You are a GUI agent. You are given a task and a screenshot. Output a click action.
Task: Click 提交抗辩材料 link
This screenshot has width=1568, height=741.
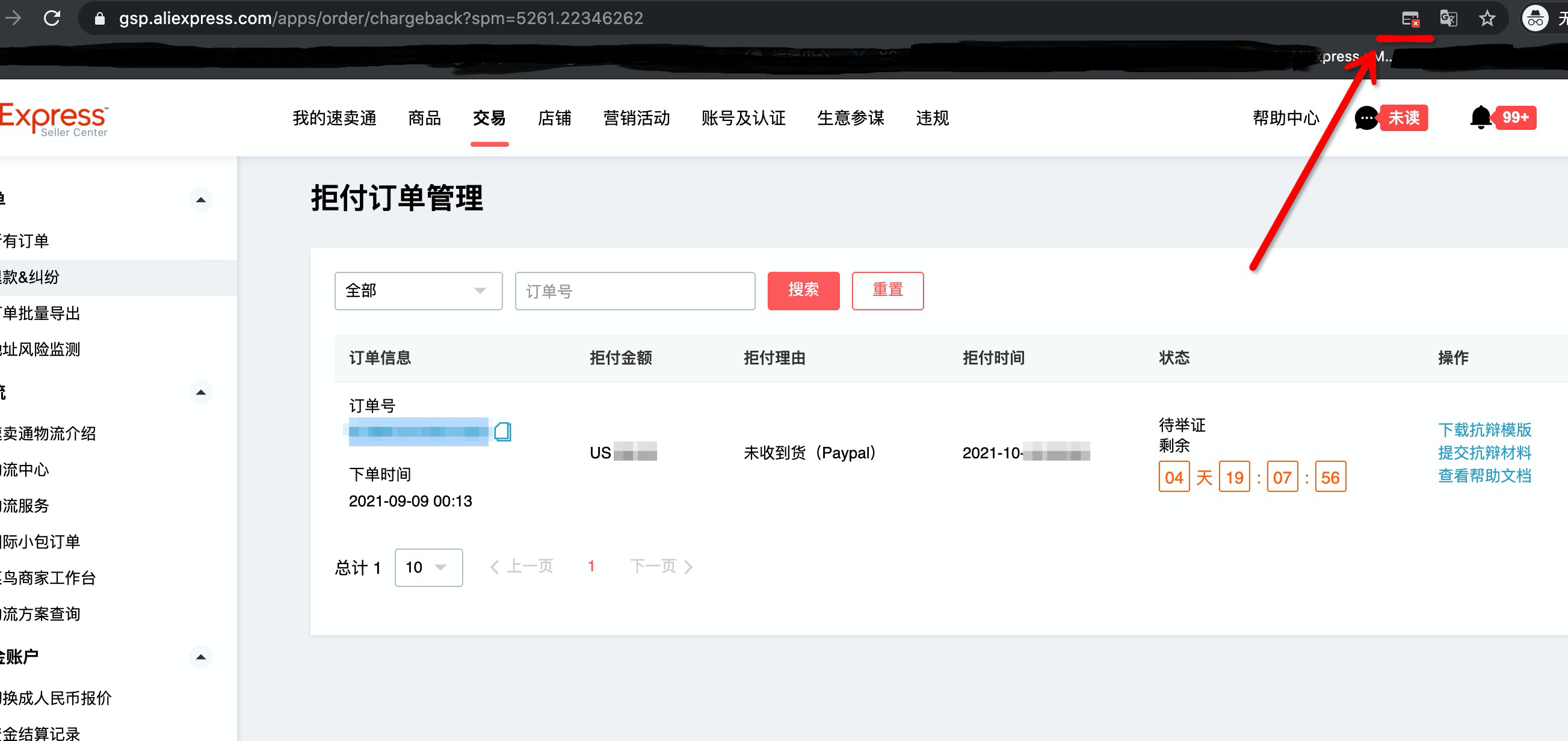click(x=1484, y=453)
